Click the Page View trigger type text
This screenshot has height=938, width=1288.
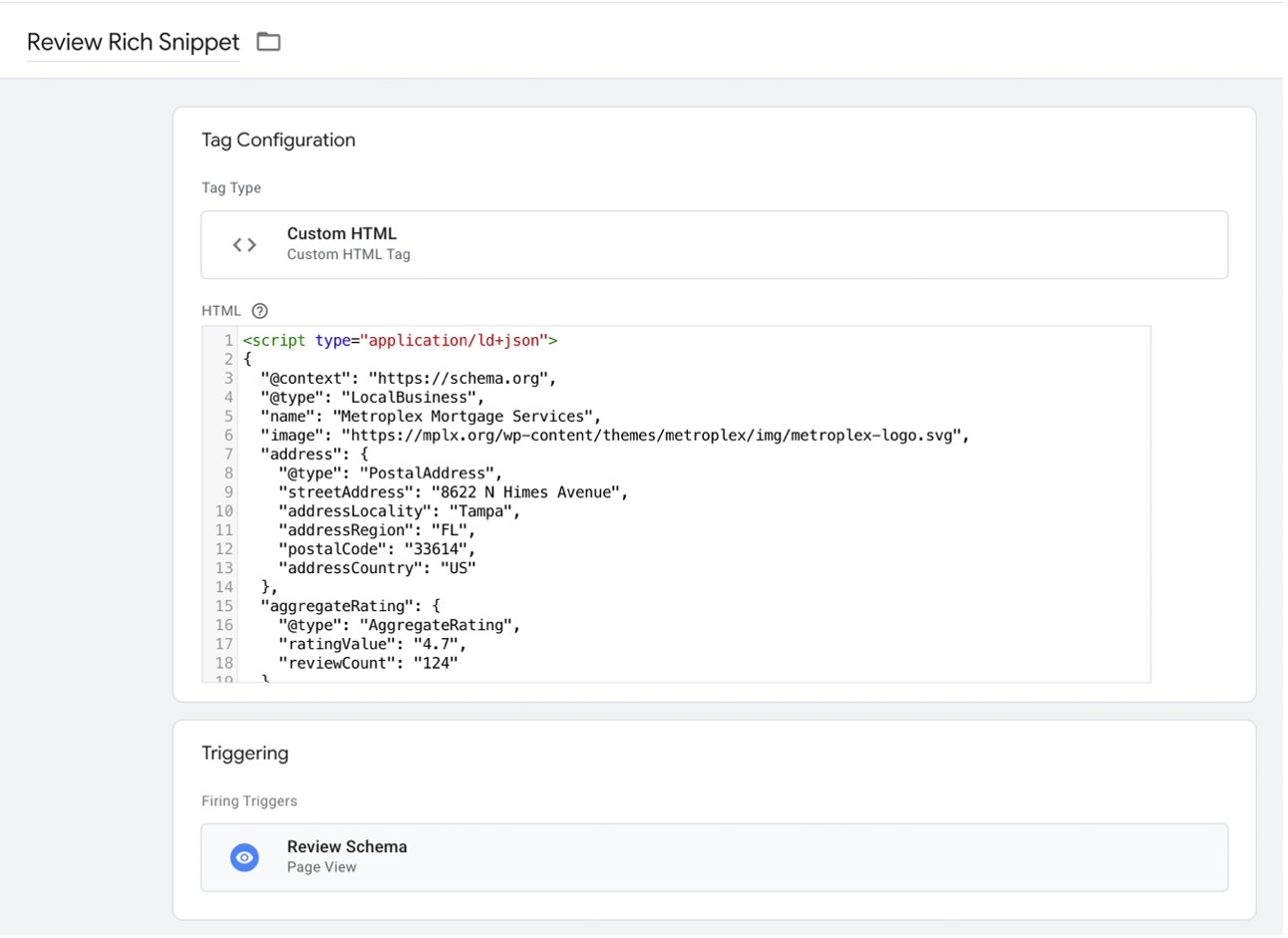click(321, 867)
